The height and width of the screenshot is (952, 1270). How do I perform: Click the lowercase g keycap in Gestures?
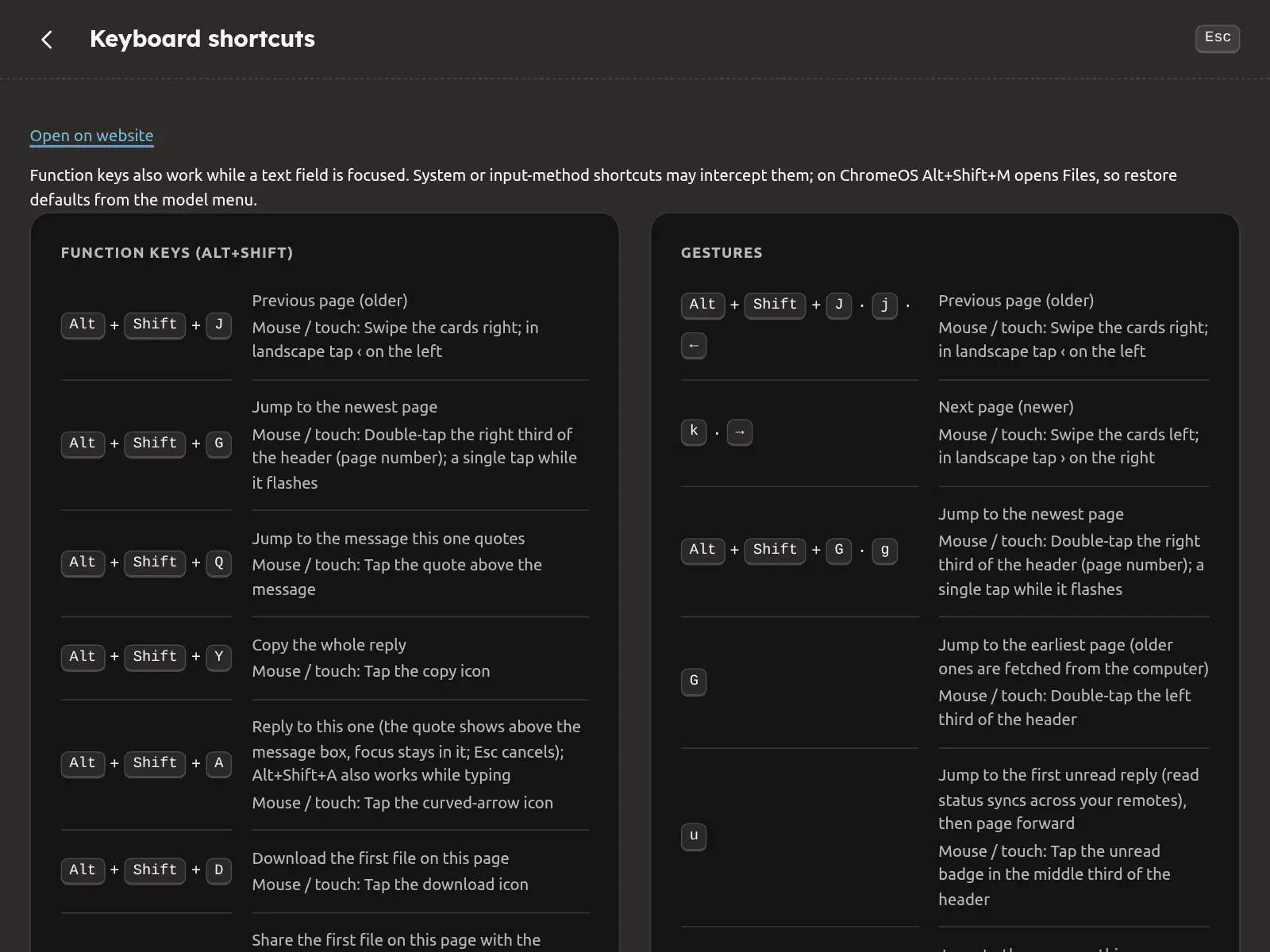click(x=885, y=550)
